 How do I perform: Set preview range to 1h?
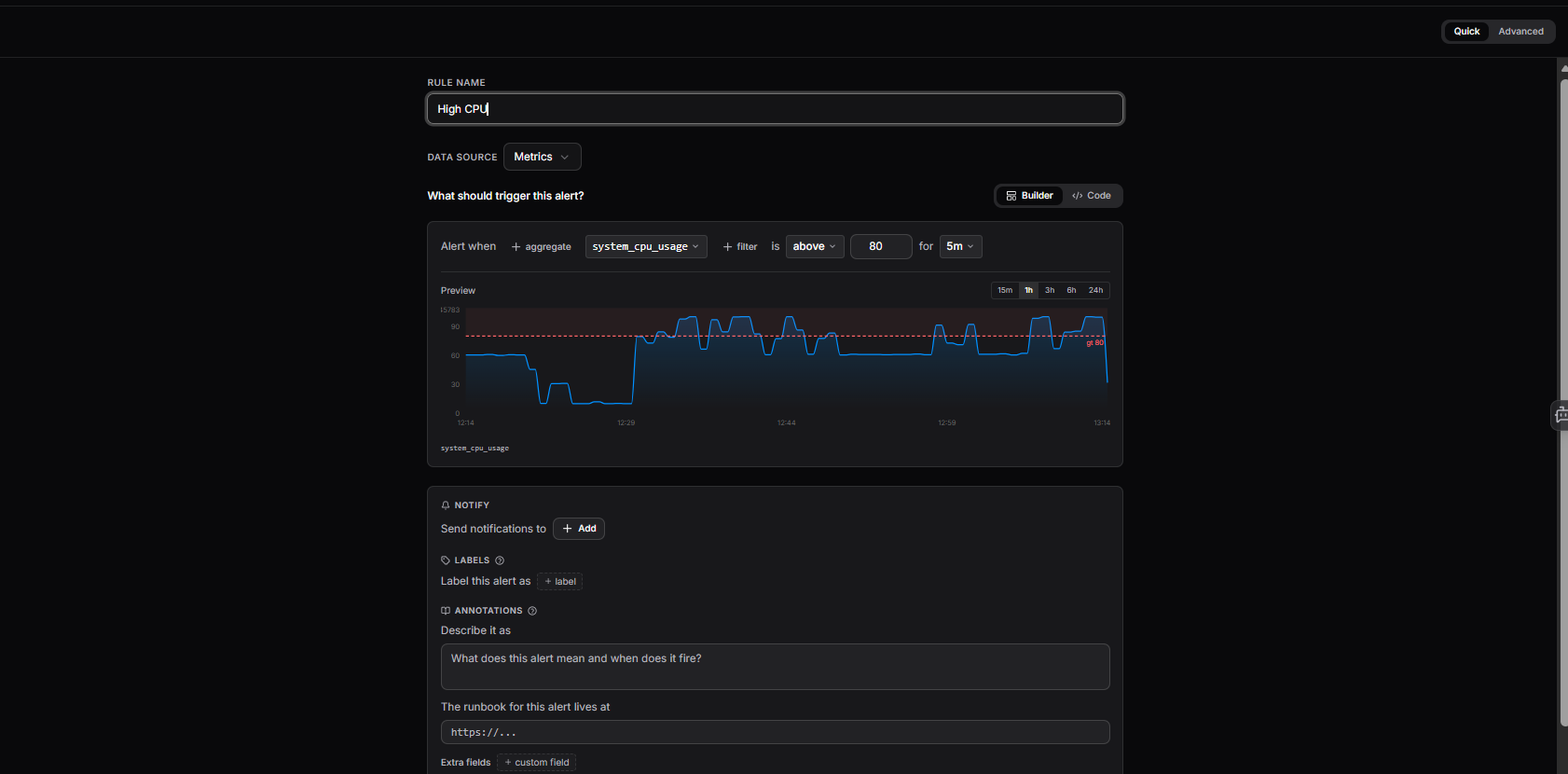[x=1028, y=290]
